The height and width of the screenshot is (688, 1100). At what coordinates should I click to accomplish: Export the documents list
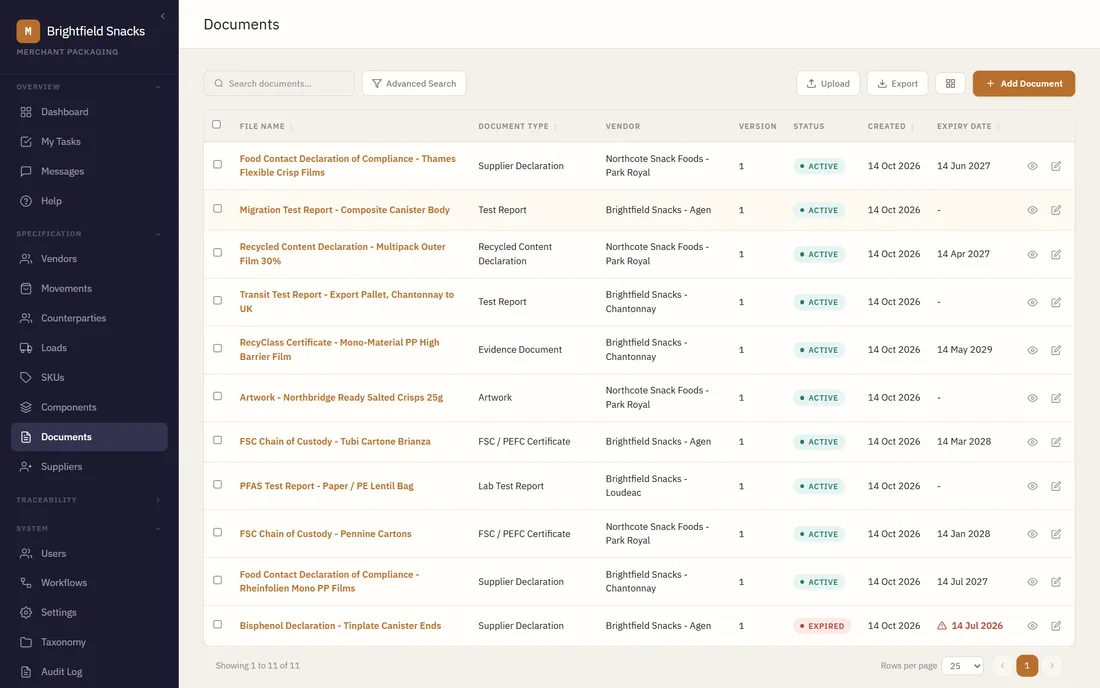coord(897,83)
